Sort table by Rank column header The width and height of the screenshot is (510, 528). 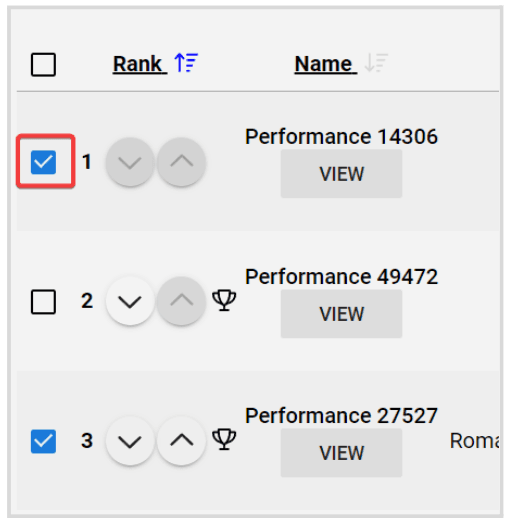pos(140,64)
